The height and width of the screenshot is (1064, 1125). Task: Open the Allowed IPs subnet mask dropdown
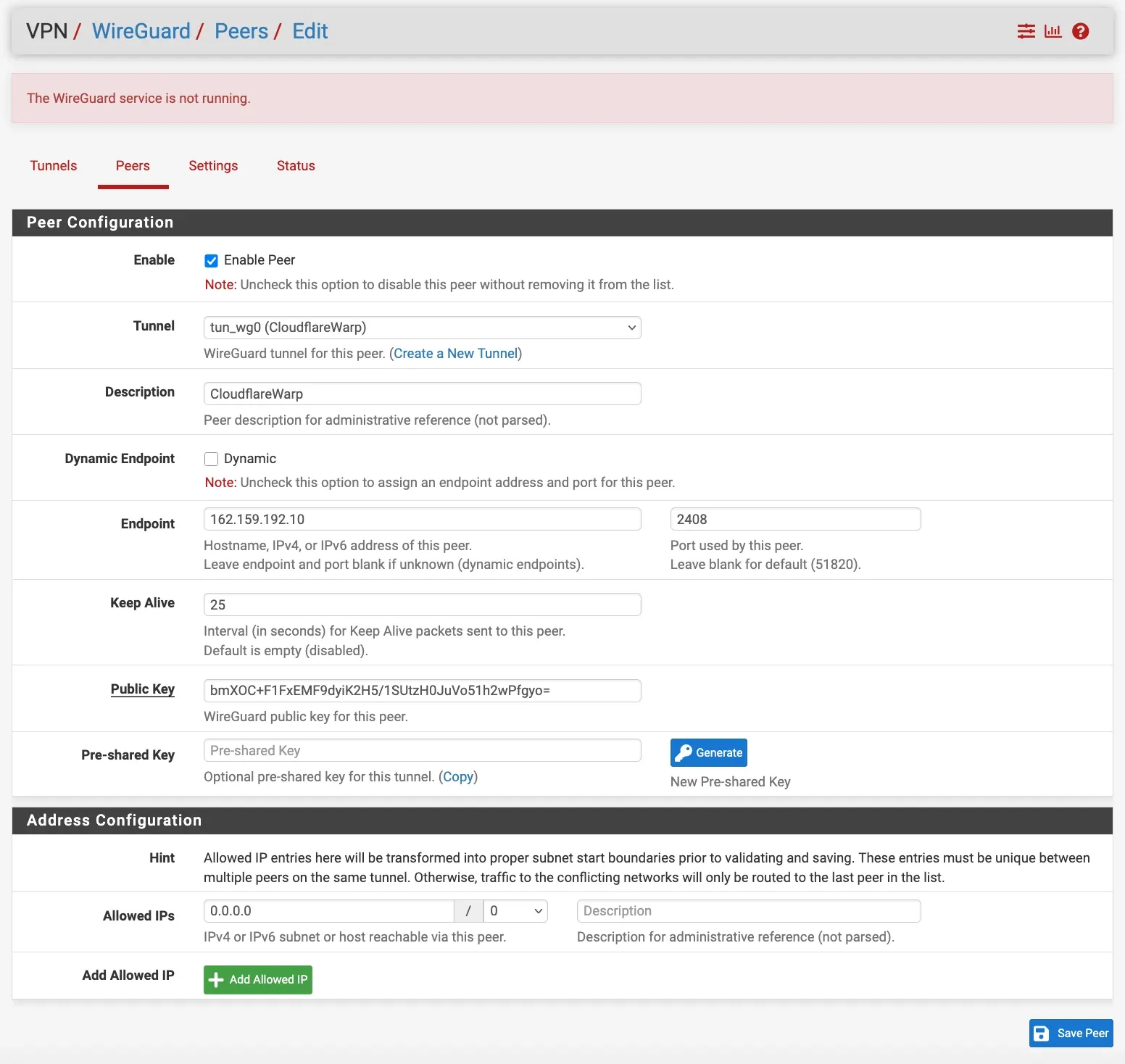coord(515,911)
